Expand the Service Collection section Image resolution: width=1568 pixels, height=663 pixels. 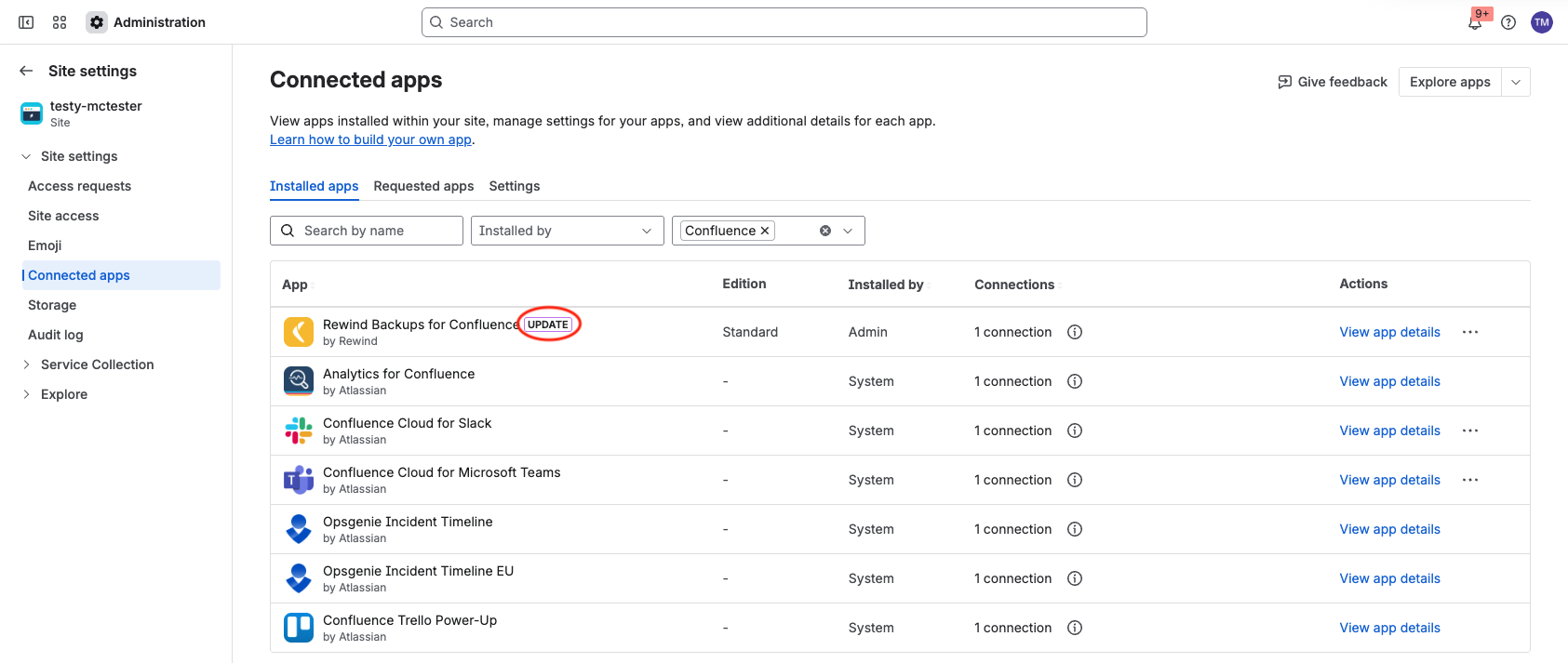26,365
